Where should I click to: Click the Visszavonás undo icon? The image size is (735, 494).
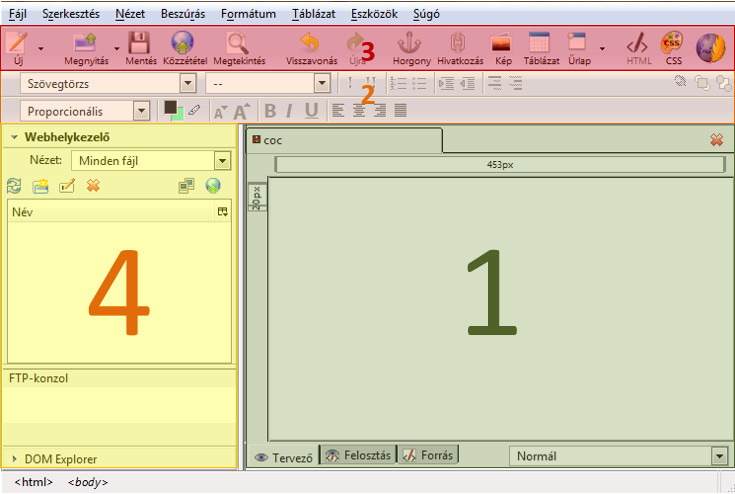(311, 45)
